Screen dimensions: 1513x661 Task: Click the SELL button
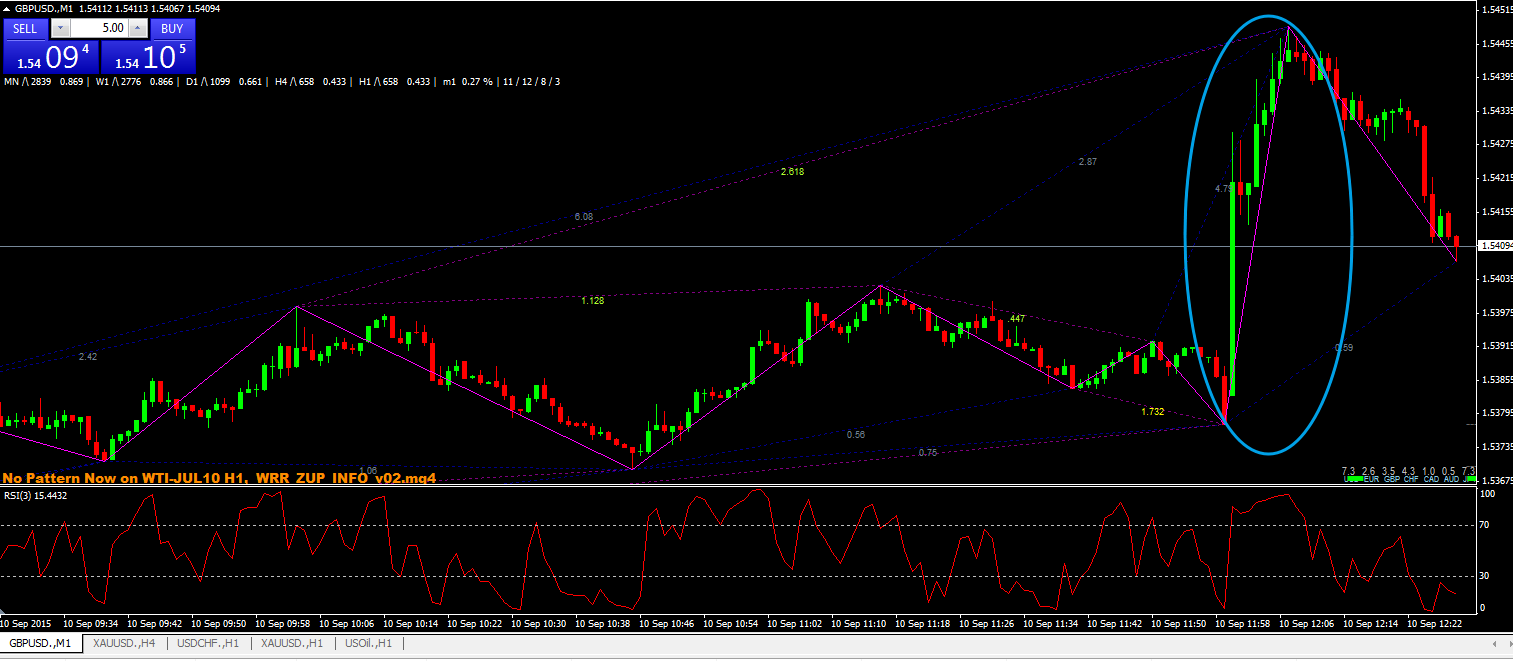click(x=25, y=29)
